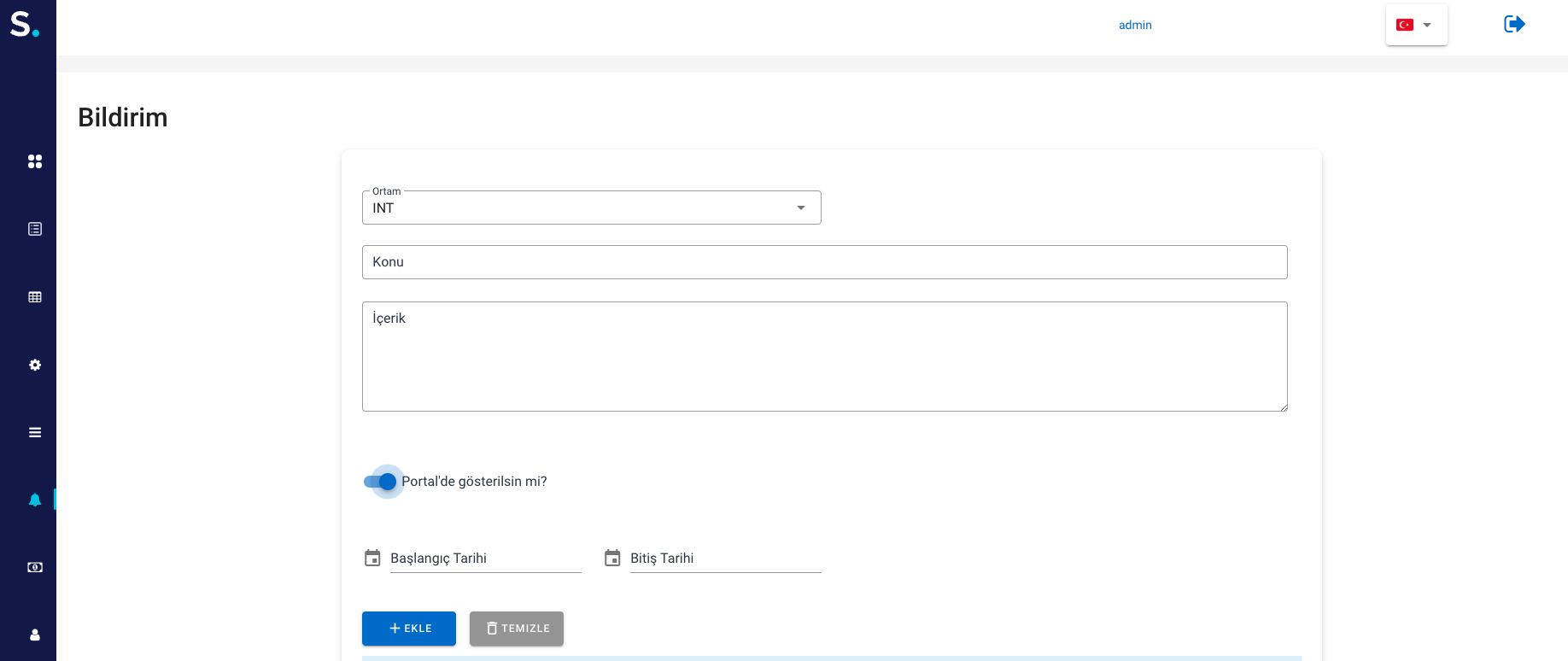Open the list document icon in sidebar
The width and height of the screenshot is (1568, 661).
(35, 229)
